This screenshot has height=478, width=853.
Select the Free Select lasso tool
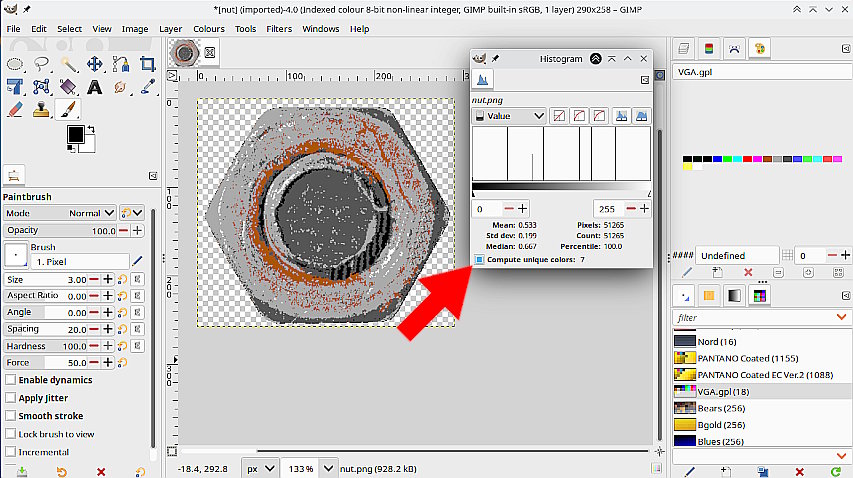(x=42, y=65)
